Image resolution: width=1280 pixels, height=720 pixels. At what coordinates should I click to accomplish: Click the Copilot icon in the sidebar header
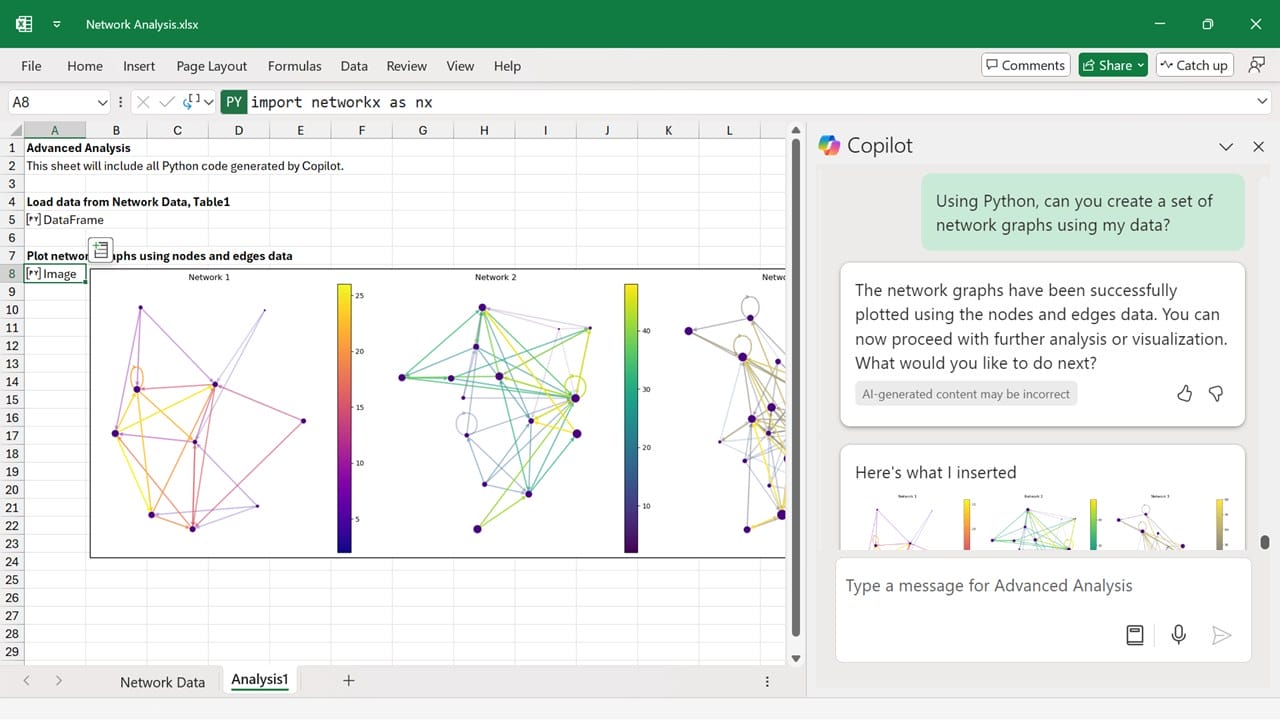[830, 145]
